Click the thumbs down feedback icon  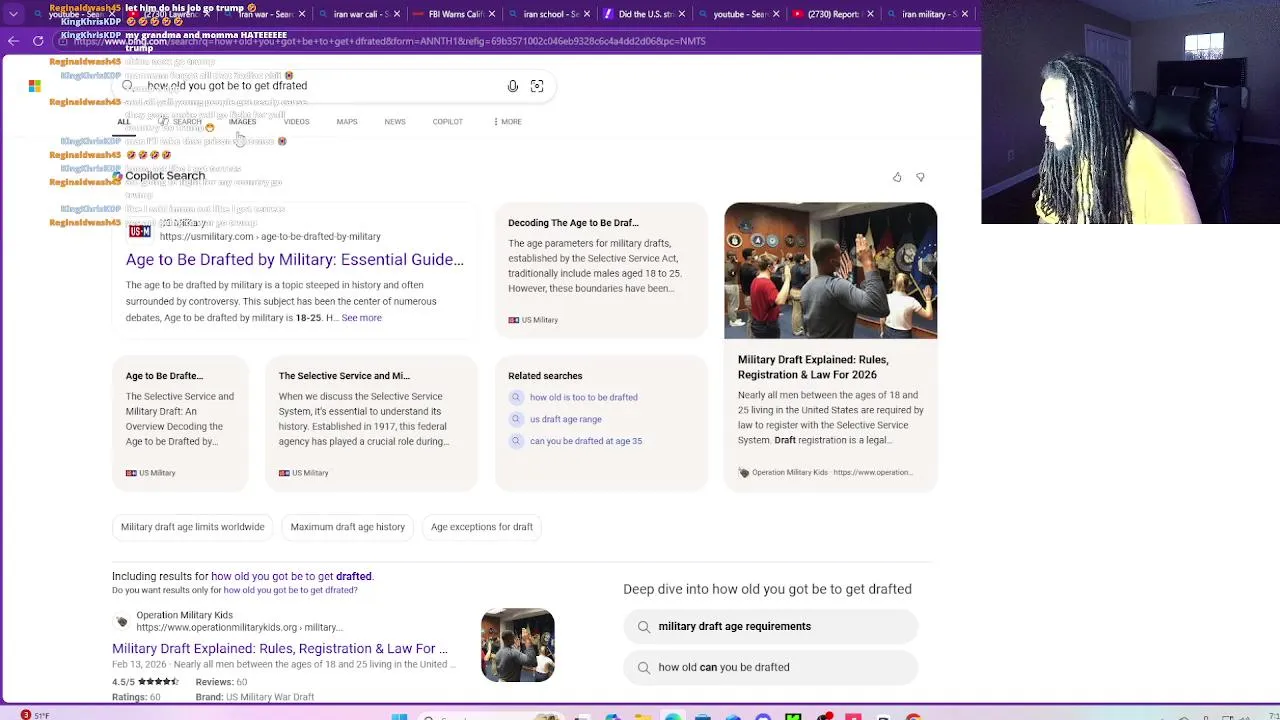pos(920,177)
